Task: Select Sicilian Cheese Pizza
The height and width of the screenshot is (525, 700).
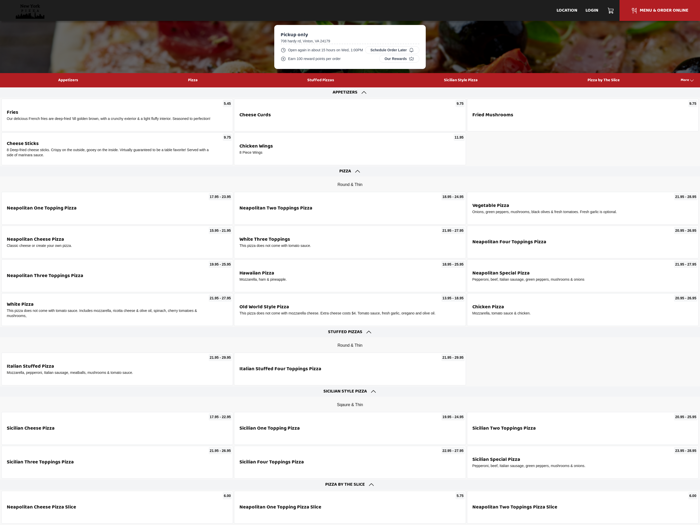Action: click(117, 429)
